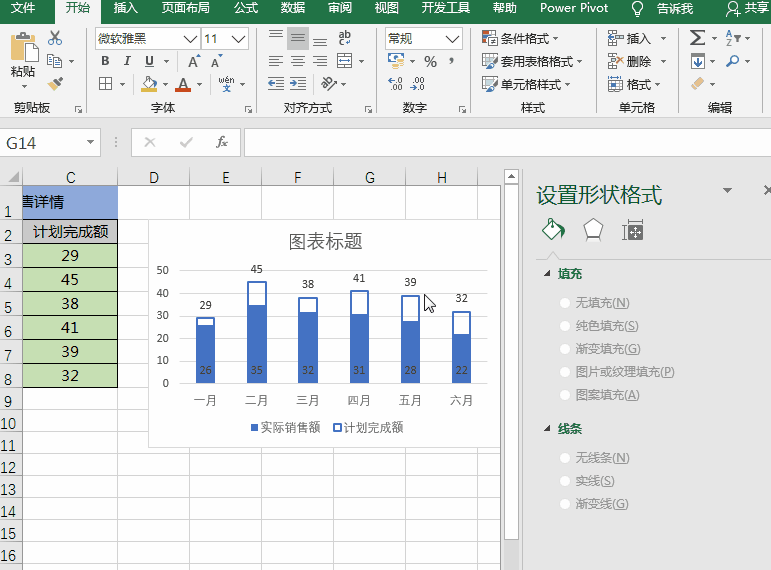Viewport: 771px width, 570px height.
Task: Center text horizontally
Action: tap(298, 61)
